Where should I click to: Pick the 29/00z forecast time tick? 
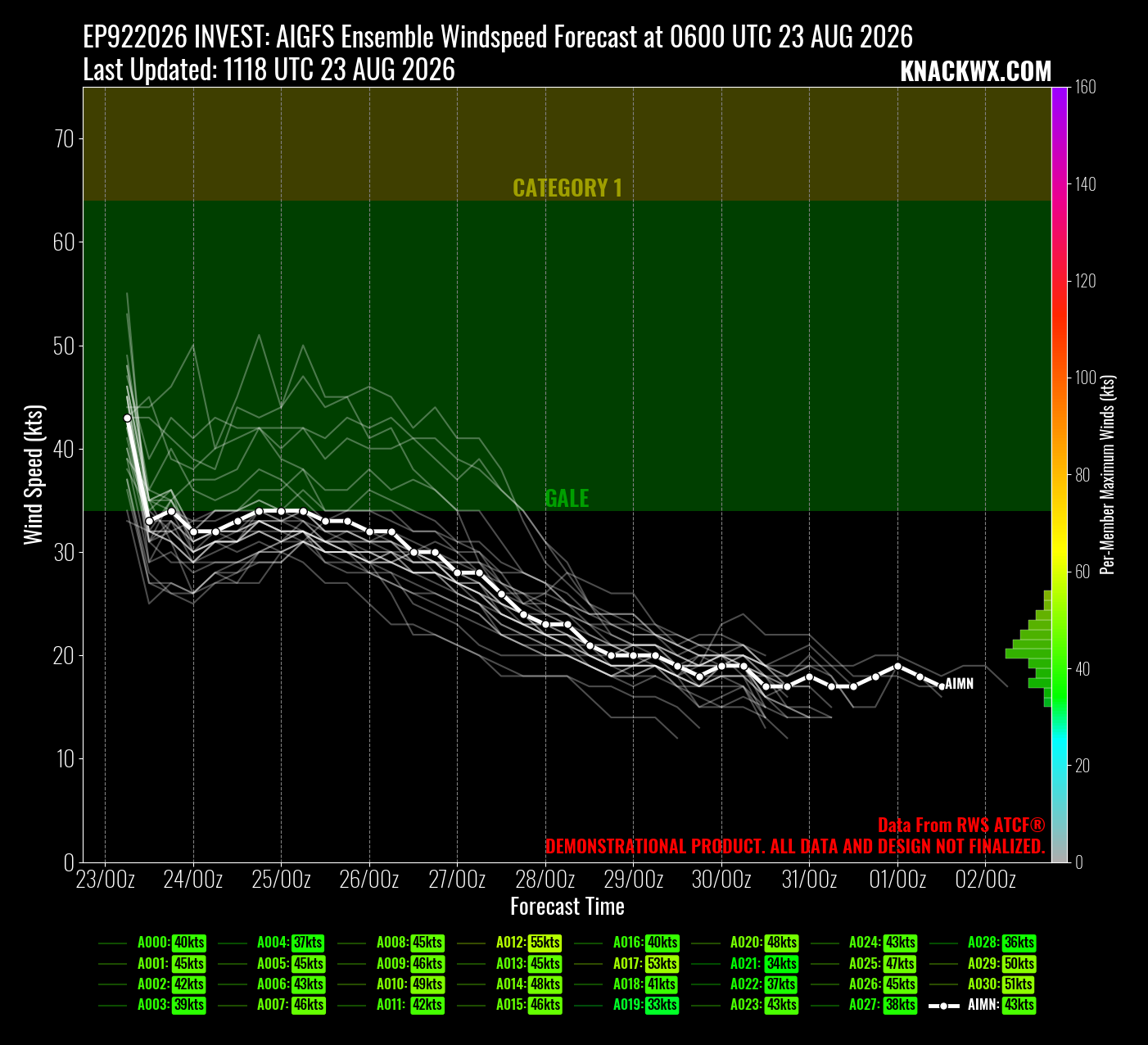pyautogui.click(x=633, y=880)
